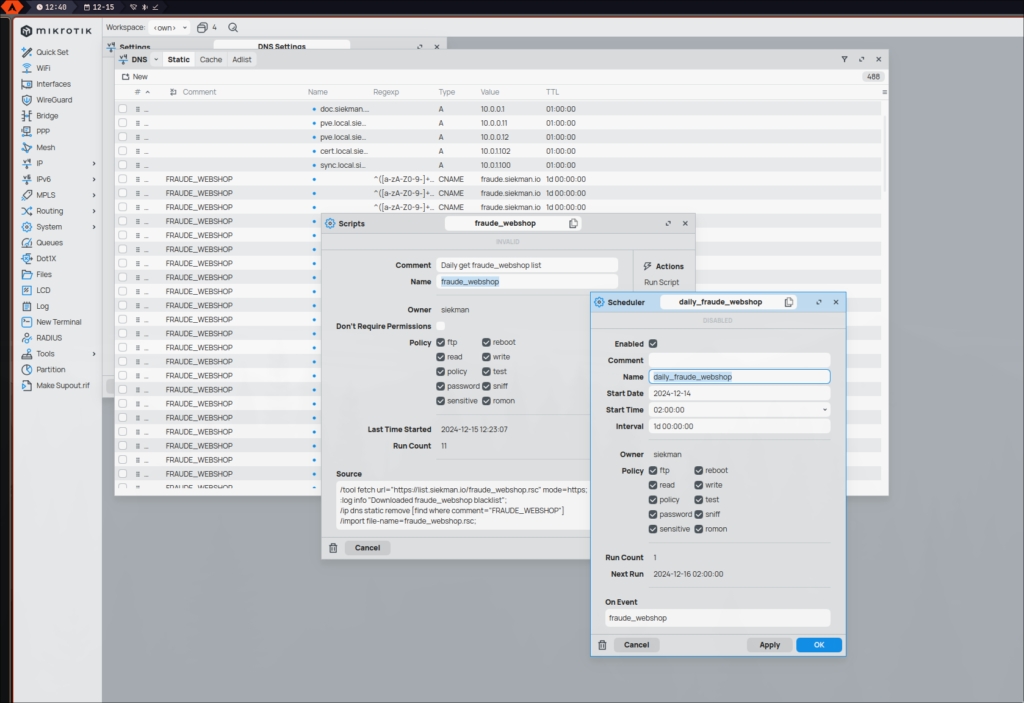Toggle sensitive policy in Scheduler

point(653,529)
